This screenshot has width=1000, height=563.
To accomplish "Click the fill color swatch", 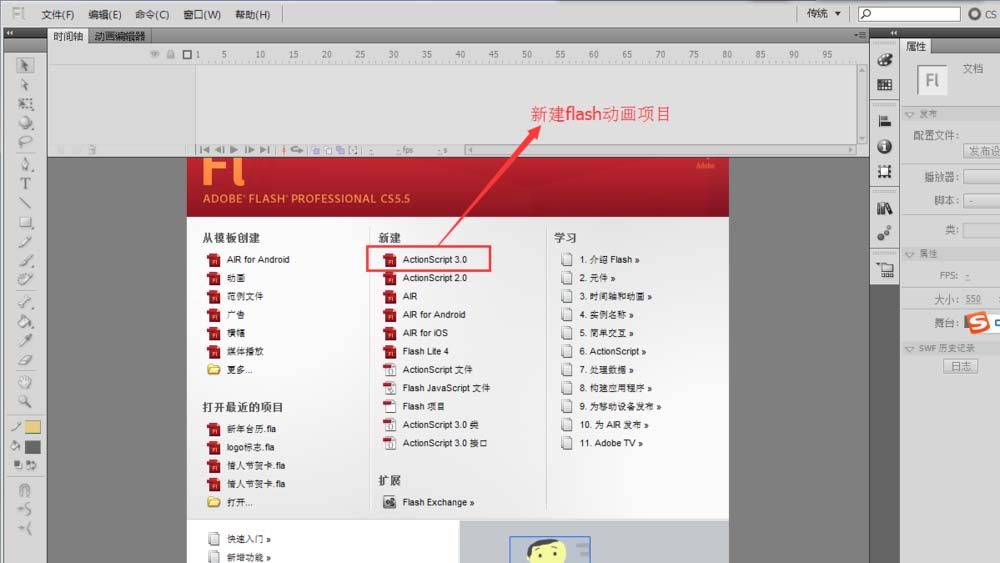I will (33, 447).
